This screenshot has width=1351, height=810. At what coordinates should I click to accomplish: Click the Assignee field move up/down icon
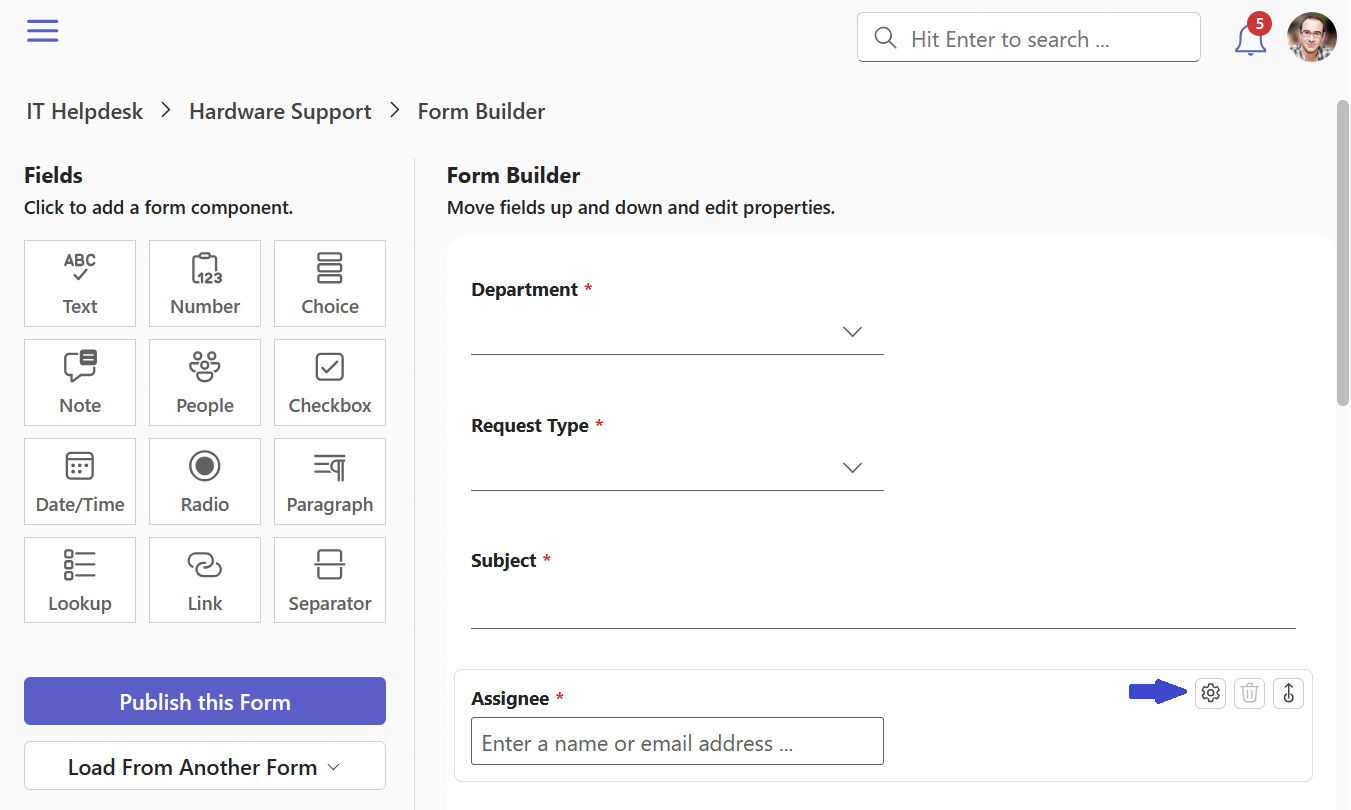tap(1289, 692)
